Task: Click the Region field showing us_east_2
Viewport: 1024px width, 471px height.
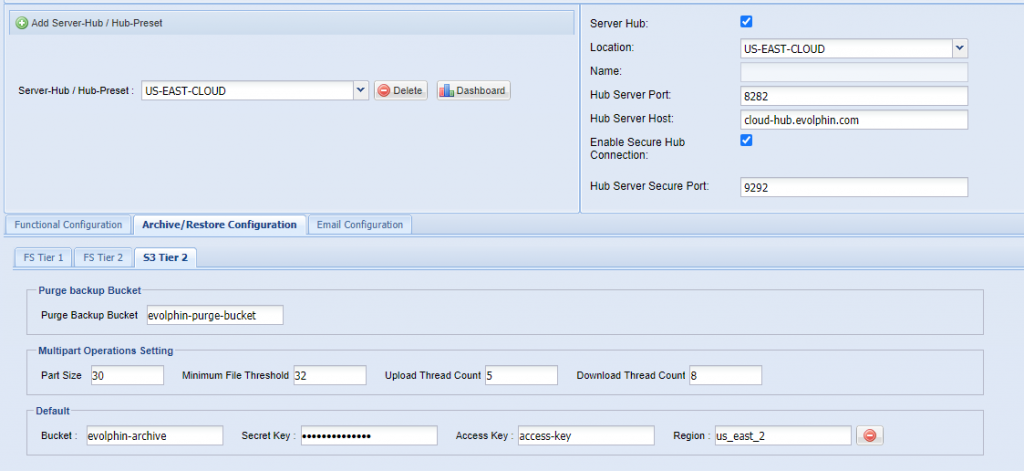Action: (783, 436)
